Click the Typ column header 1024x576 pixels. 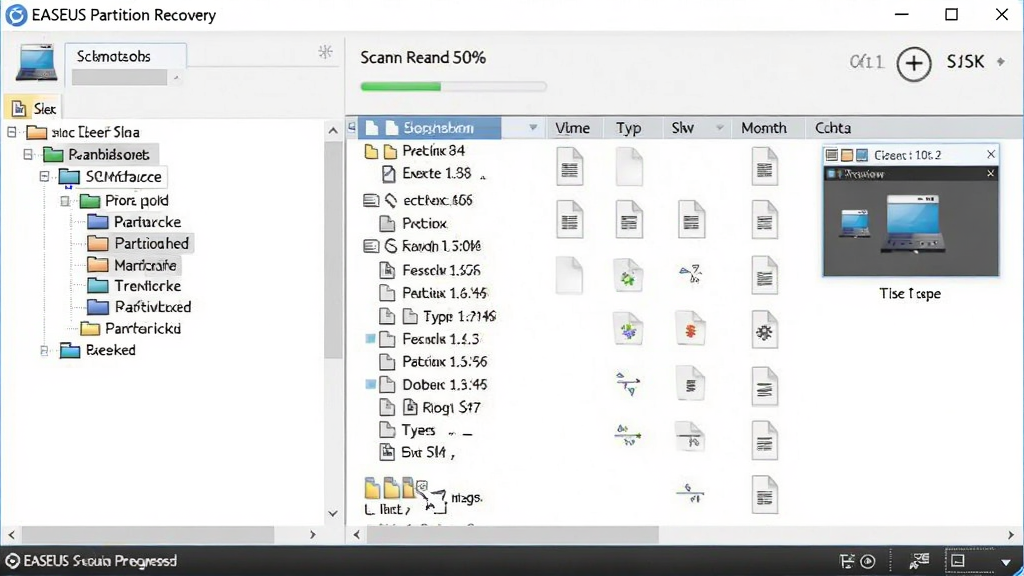click(629, 128)
